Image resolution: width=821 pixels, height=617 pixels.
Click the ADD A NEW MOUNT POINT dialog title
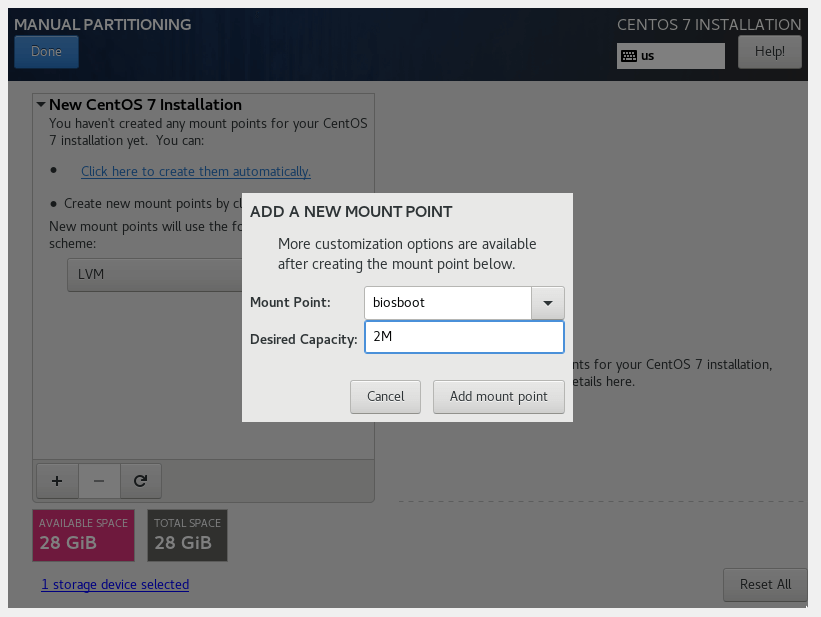pos(351,212)
